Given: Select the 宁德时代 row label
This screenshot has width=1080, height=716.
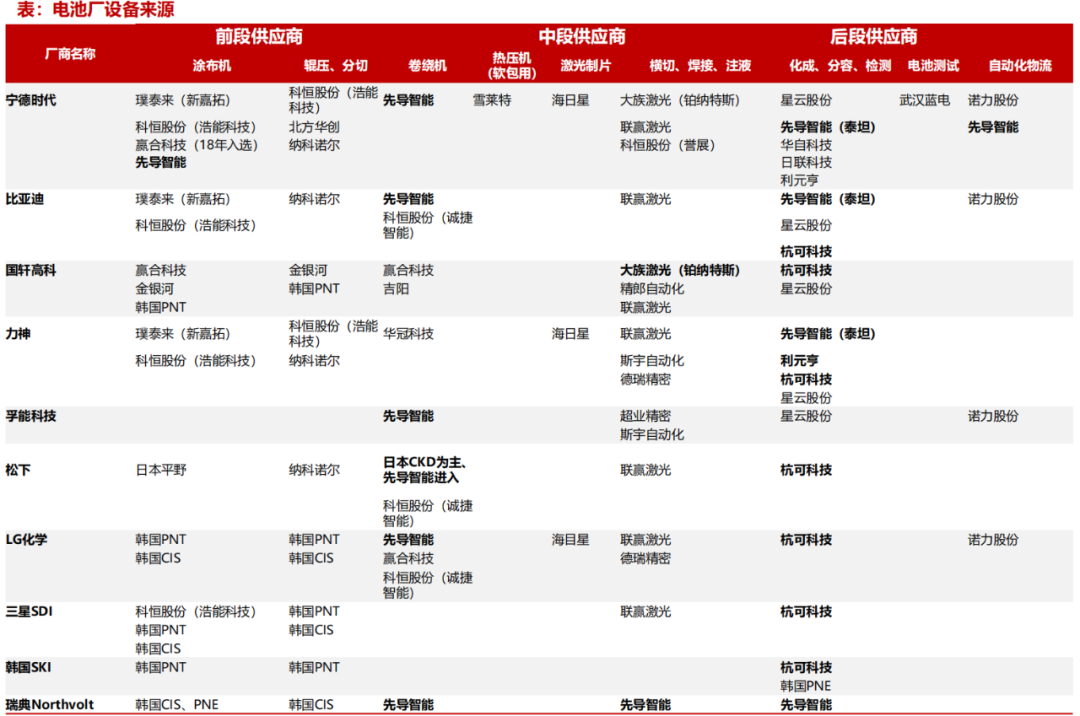Looking at the screenshot, I should coord(31,101).
